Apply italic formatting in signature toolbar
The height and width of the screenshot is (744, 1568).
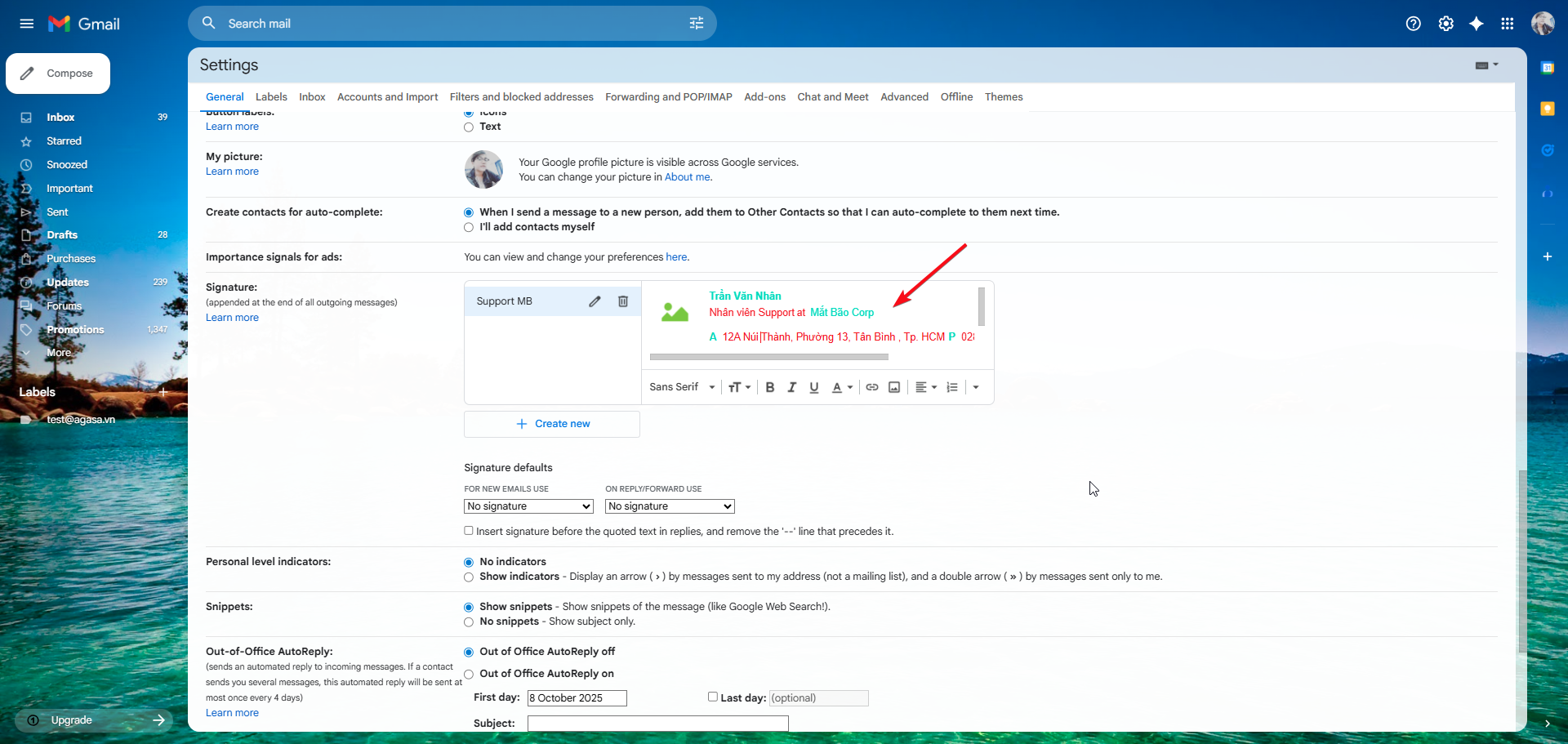point(791,387)
